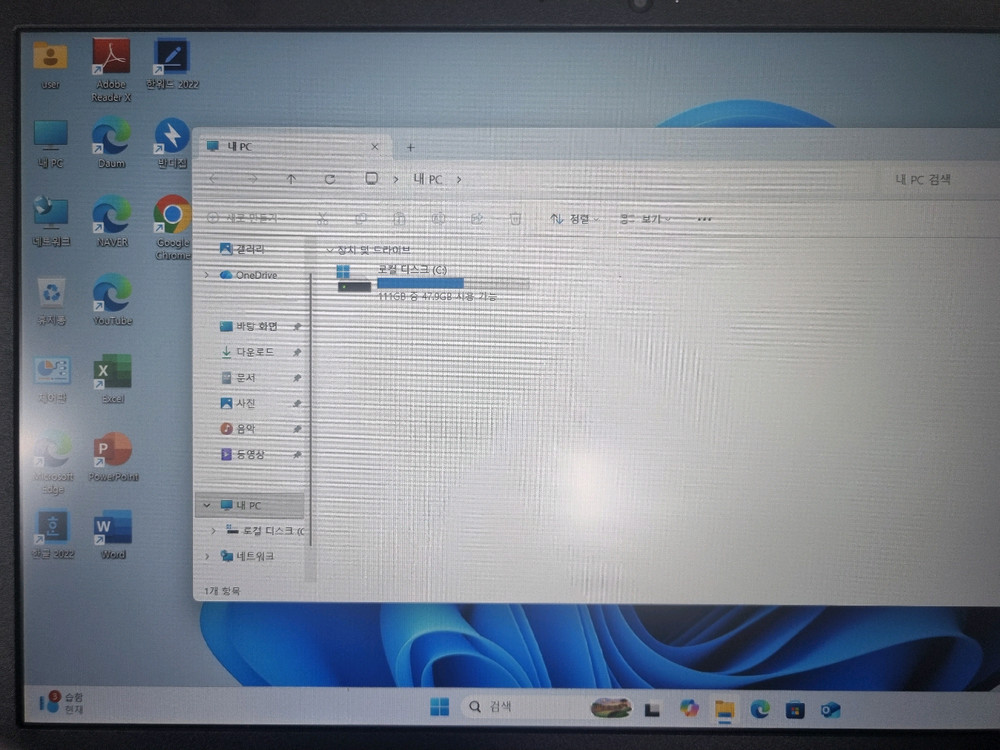Open File Explorer from the taskbar
Viewport: 1000px width, 750px height.
pyautogui.click(x=724, y=710)
